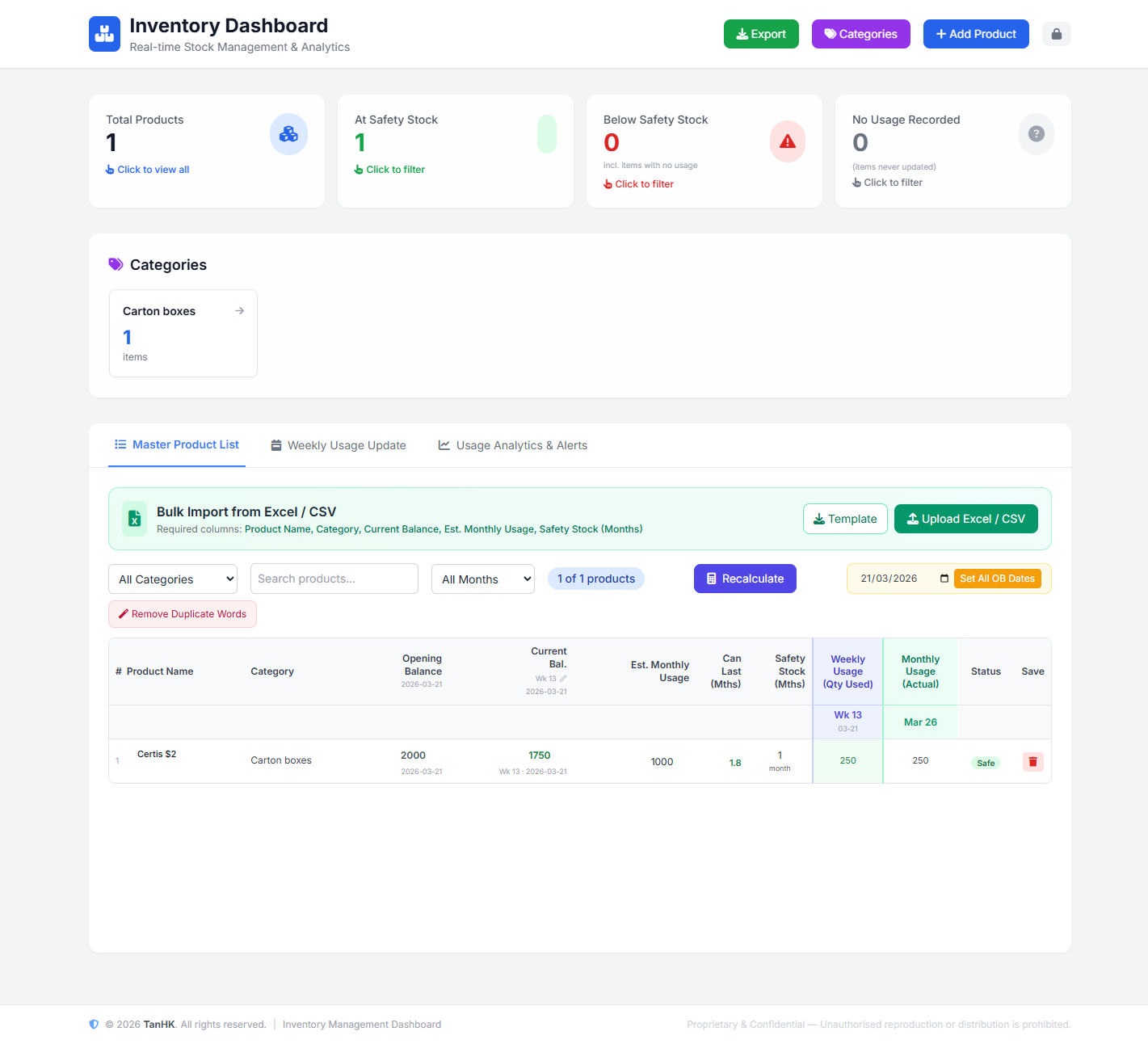Download the import Template
1148x1044 pixels.
(x=845, y=518)
